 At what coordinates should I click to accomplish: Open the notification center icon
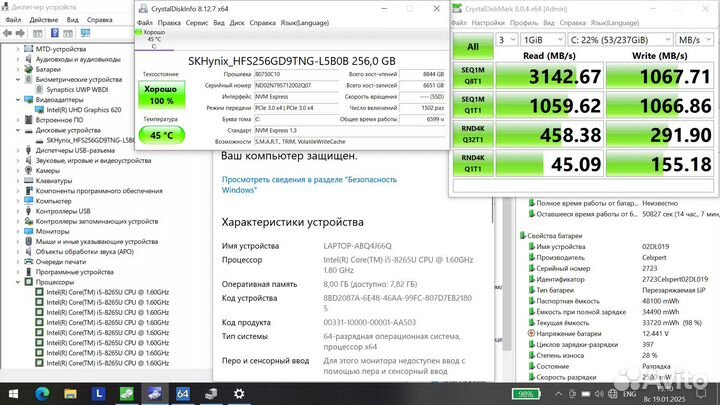click(x=701, y=394)
